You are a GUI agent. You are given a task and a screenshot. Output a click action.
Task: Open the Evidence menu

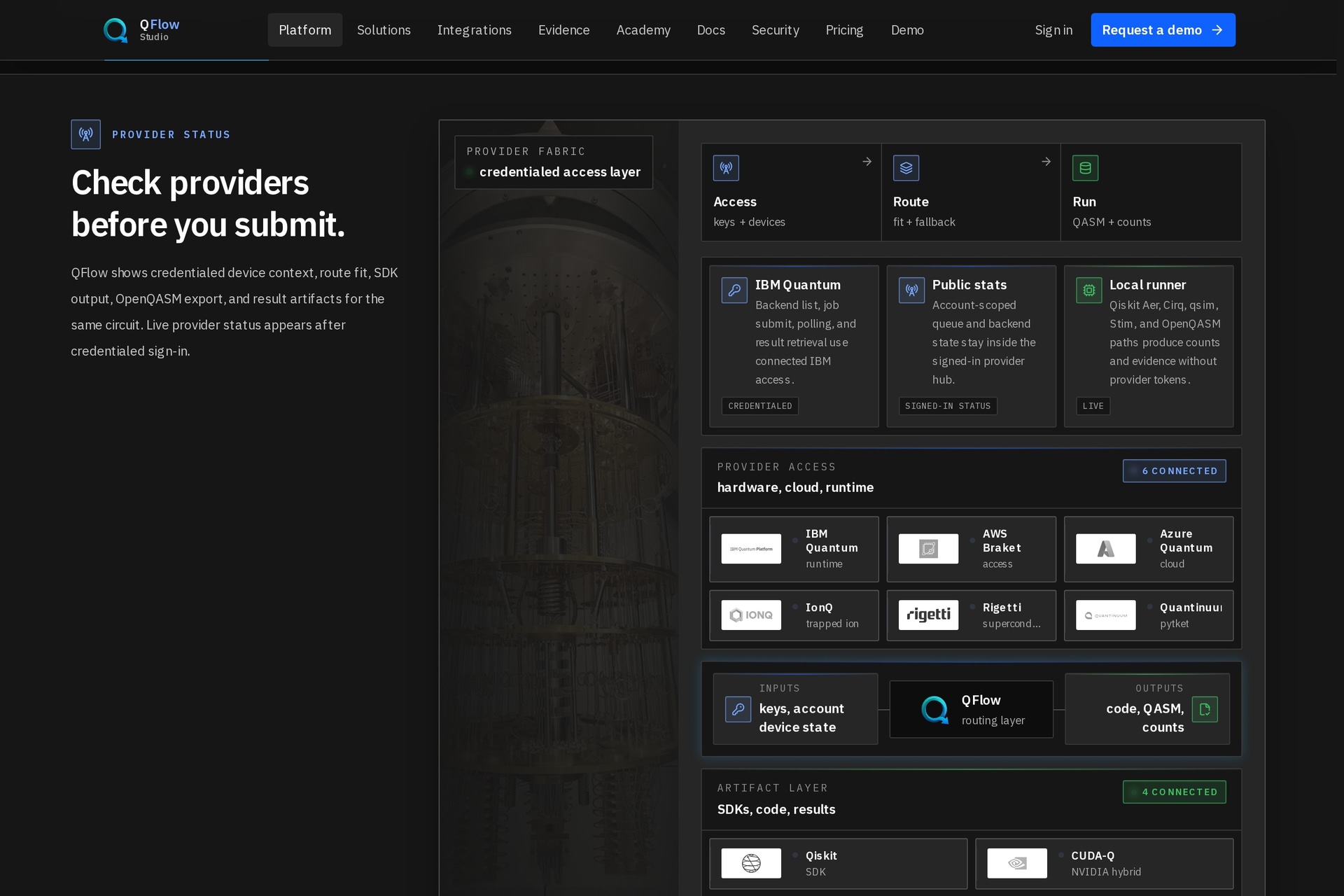563,30
